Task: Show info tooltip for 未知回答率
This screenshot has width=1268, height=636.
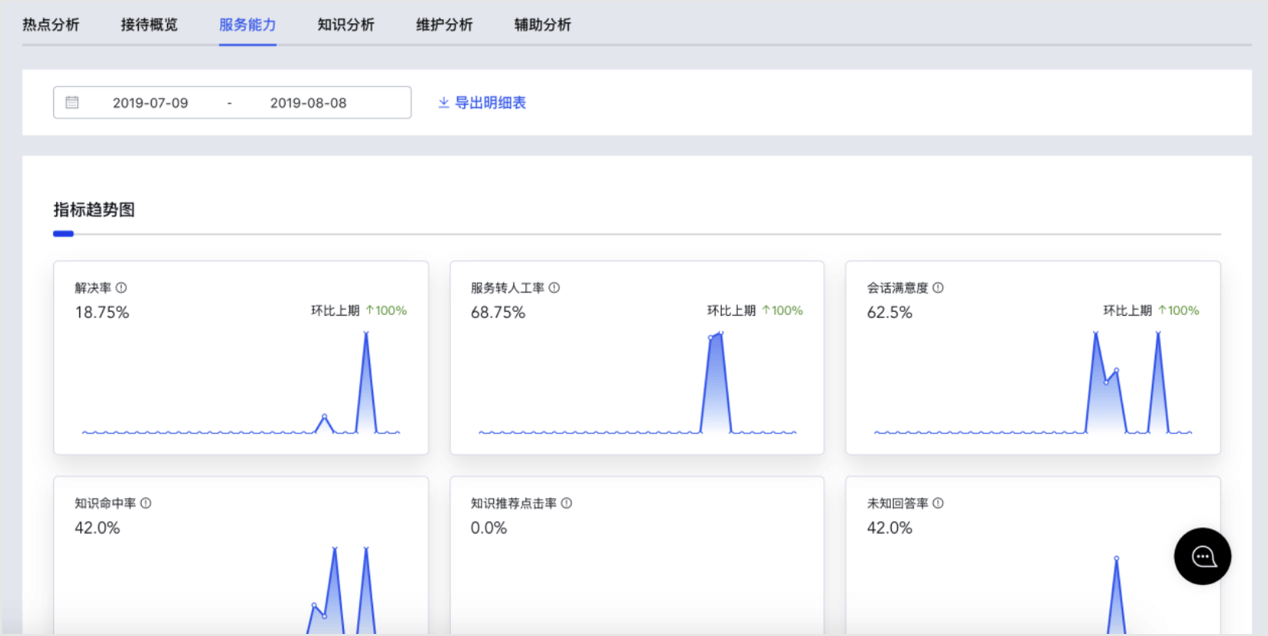Action: click(x=938, y=503)
